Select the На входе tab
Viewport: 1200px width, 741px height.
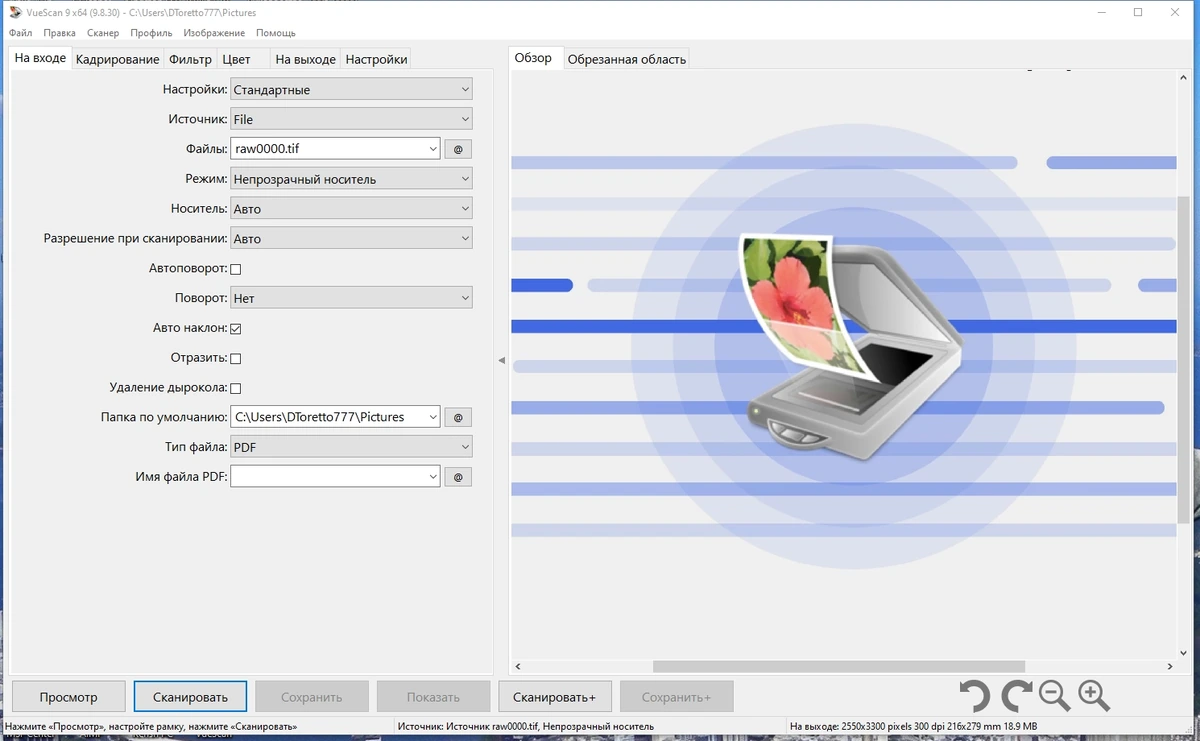tap(40, 58)
